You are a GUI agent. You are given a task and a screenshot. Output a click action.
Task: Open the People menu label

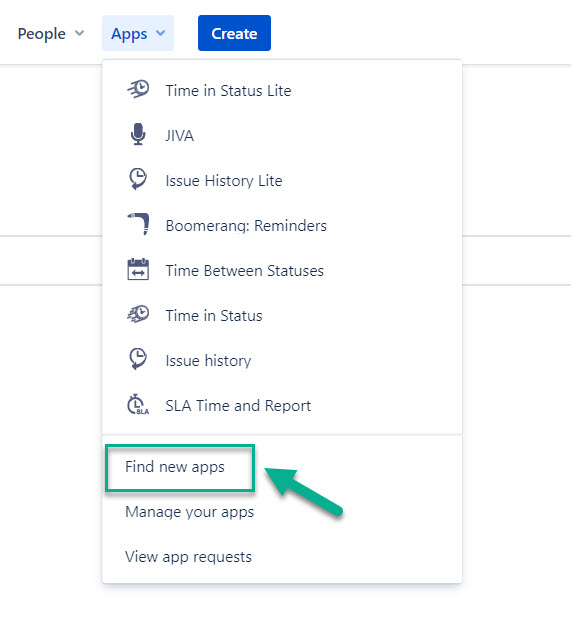[x=41, y=34]
